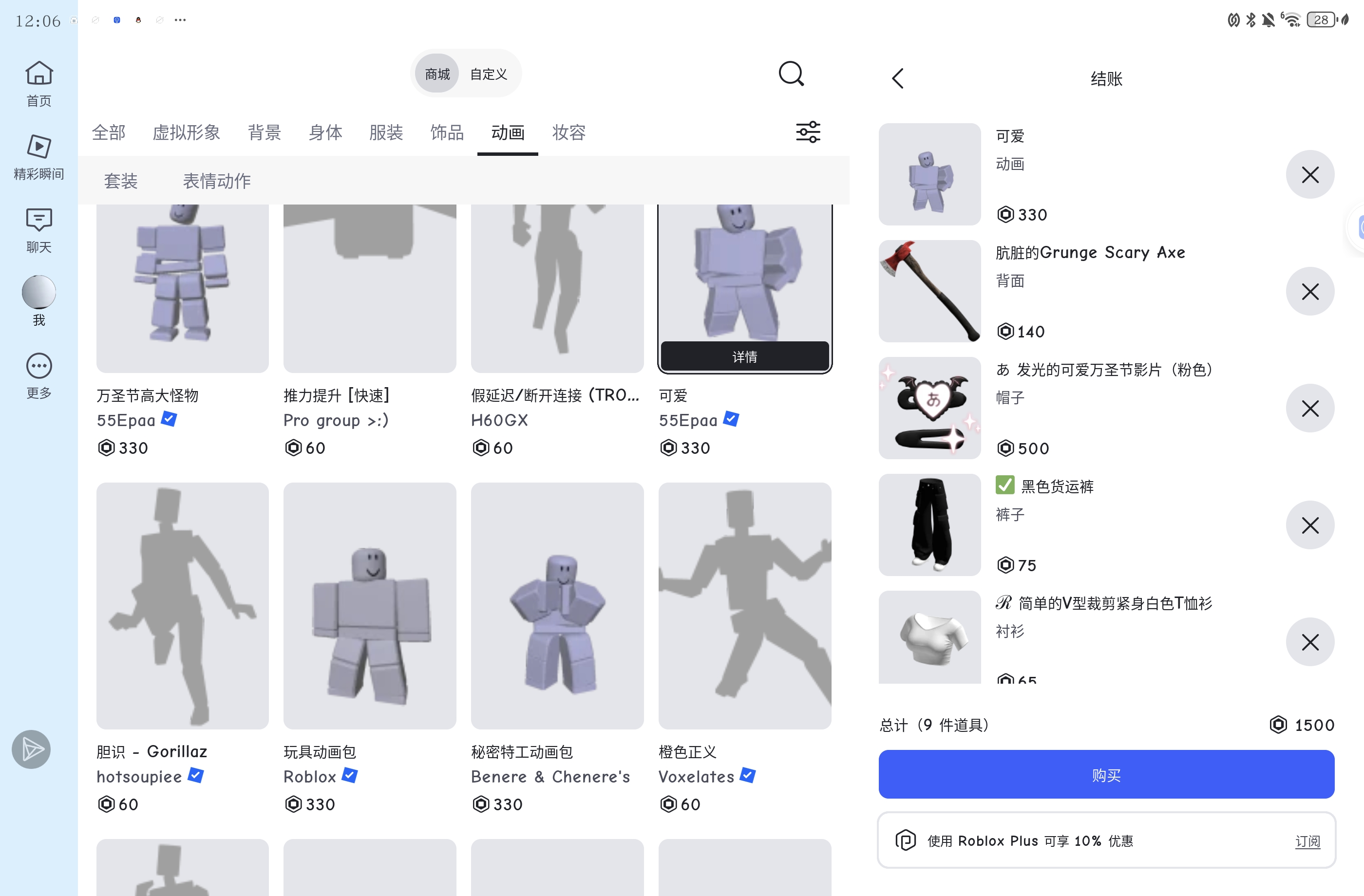This screenshot has width=1364, height=896.
Task: Open 玩具动画包 item thumbnail
Action: [370, 606]
